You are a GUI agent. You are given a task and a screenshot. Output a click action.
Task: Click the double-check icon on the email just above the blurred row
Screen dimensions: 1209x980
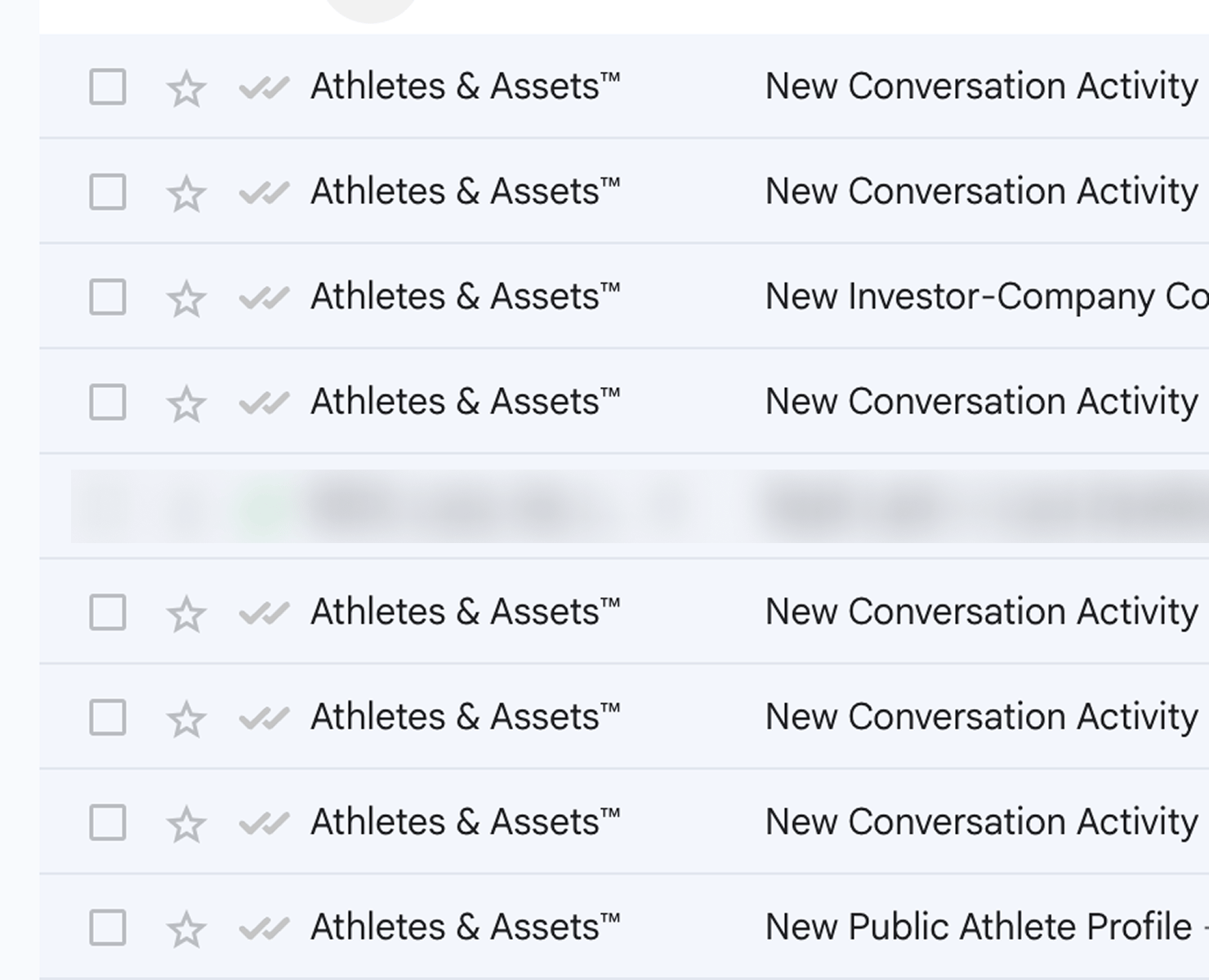264,403
